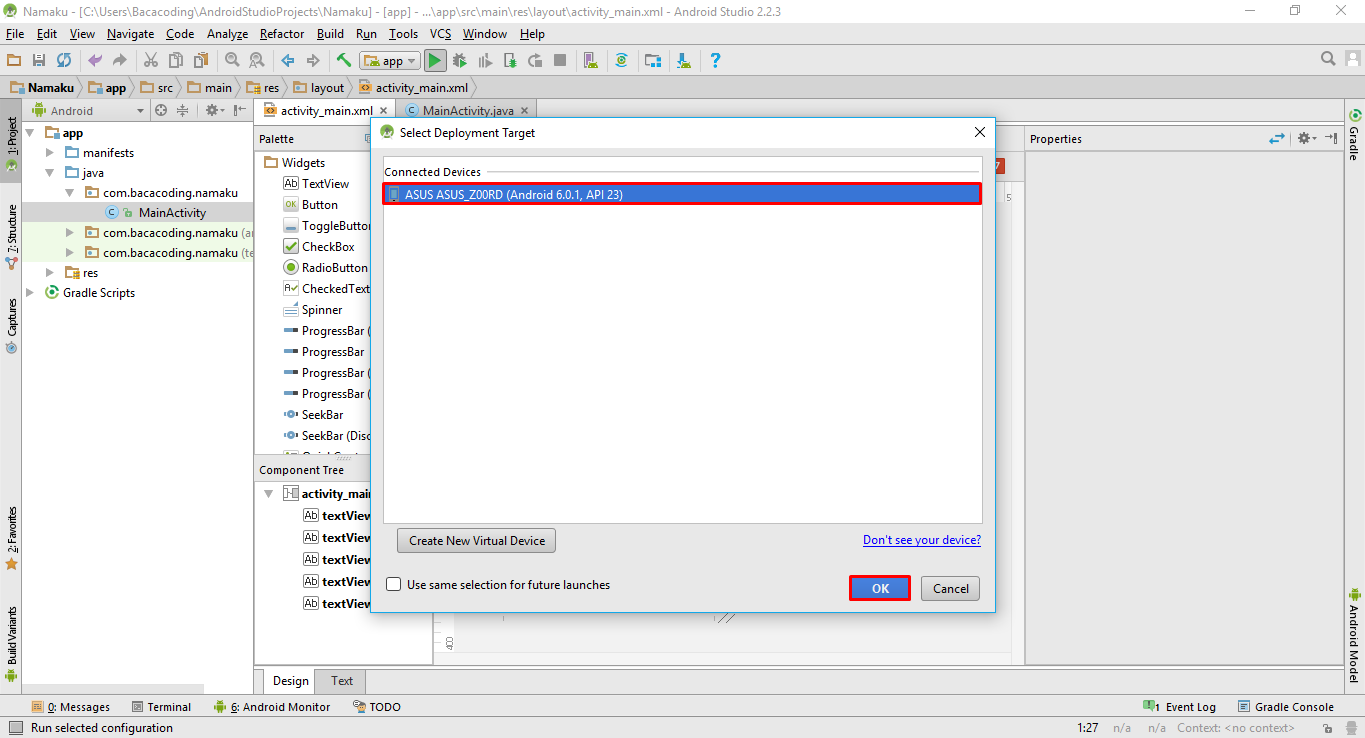Expand Gradle Scripts node
The height and width of the screenshot is (738, 1365).
pos(30,293)
